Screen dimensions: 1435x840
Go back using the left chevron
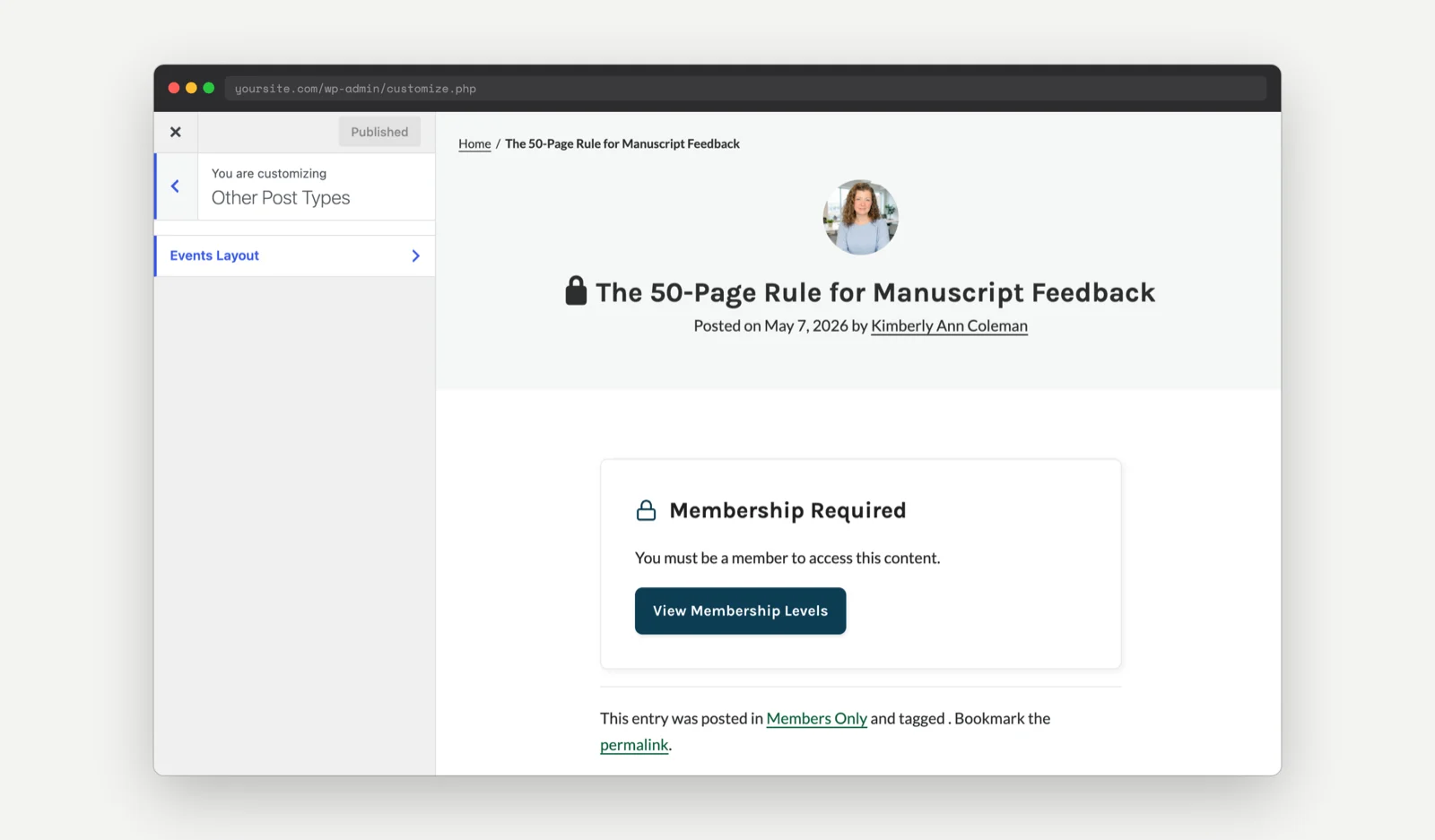[176, 186]
